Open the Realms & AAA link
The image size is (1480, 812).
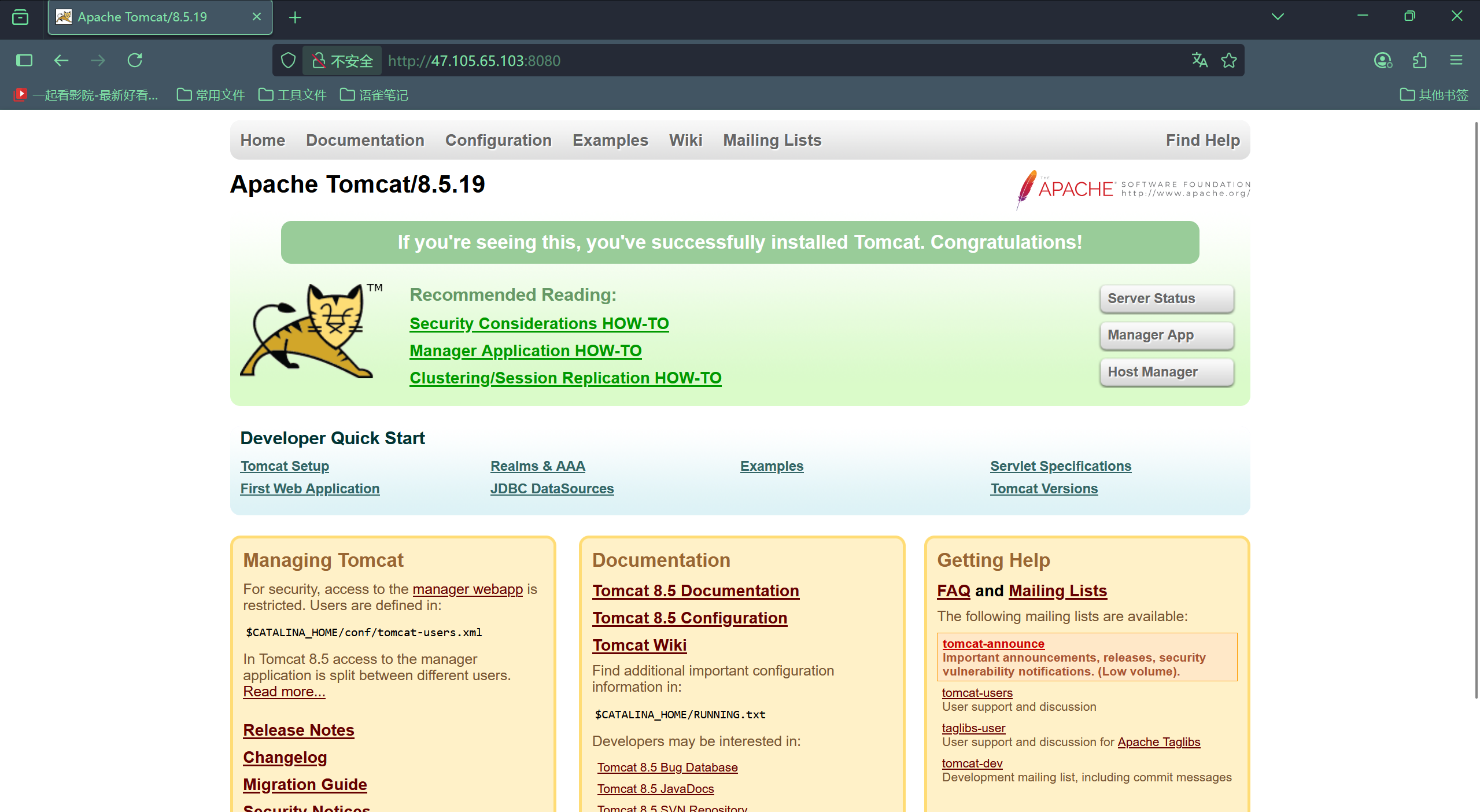[538, 466]
